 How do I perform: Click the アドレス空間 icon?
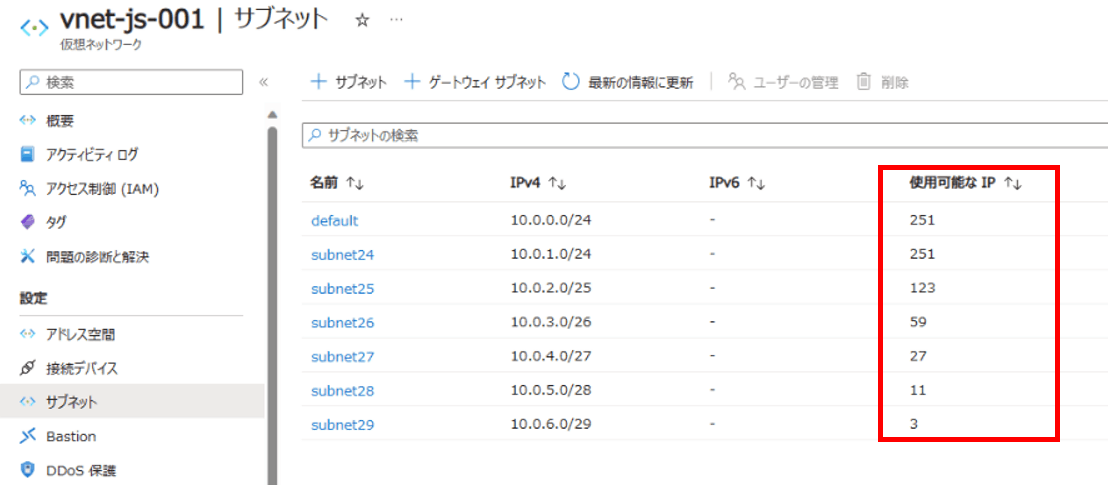pos(28,333)
